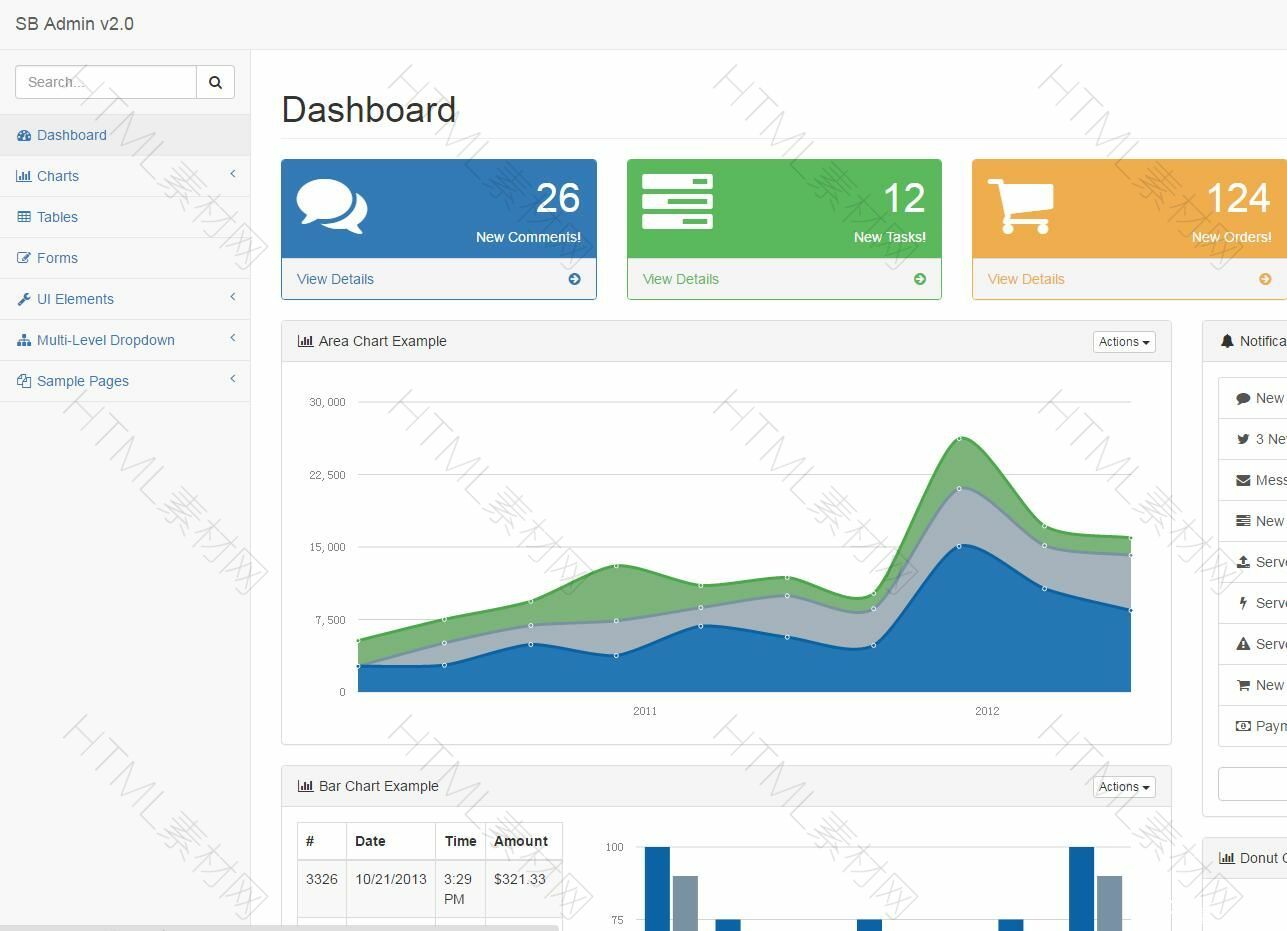Open Area Chart Actions dropdown
Screen dimensions: 1287x931
(1124, 342)
